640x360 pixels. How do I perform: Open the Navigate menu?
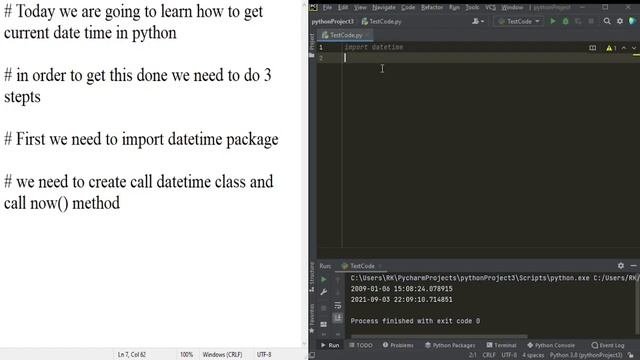pyautogui.click(x=384, y=7)
